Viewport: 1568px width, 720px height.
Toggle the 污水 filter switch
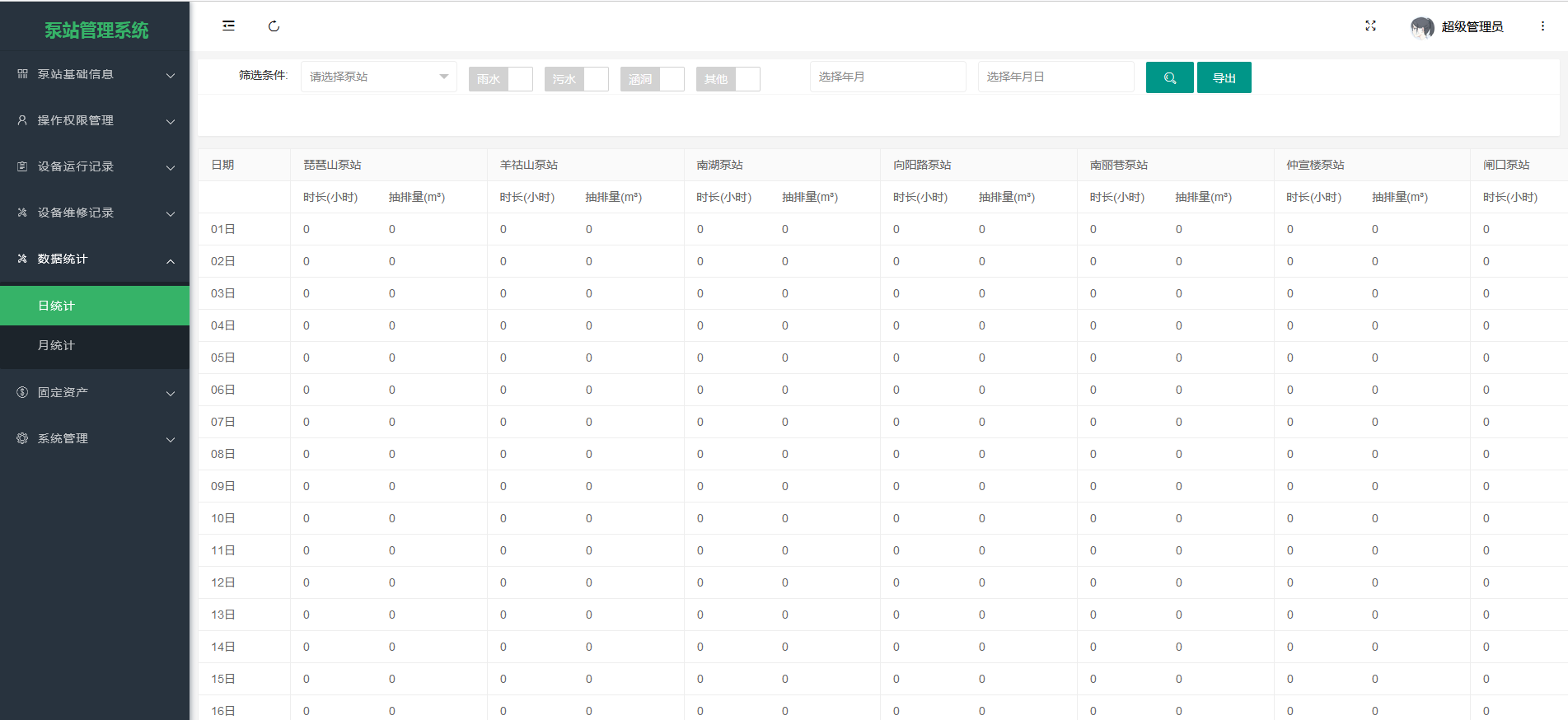click(x=576, y=79)
